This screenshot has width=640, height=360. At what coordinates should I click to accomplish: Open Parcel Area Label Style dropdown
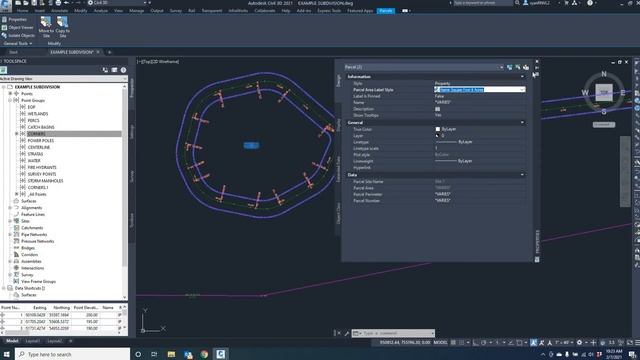(x=522, y=89)
